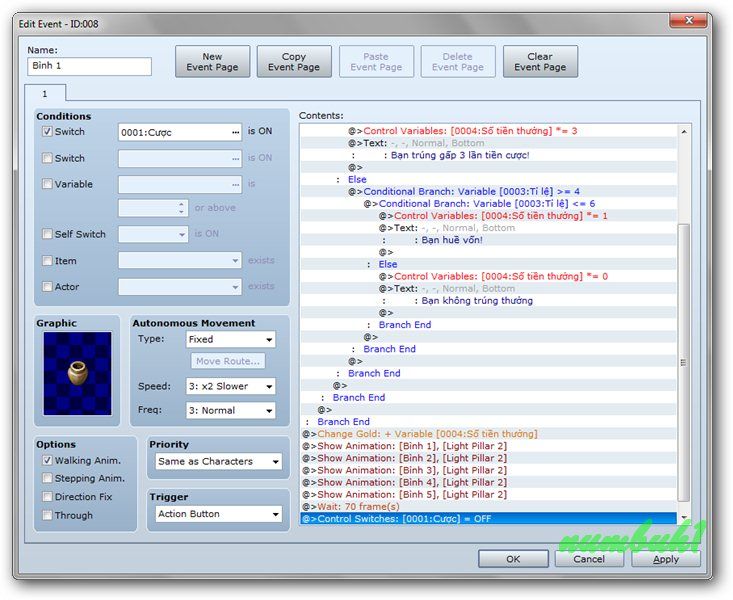Click the New Event Page button
Screen dimensions: 733x600
click(x=212, y=62)
